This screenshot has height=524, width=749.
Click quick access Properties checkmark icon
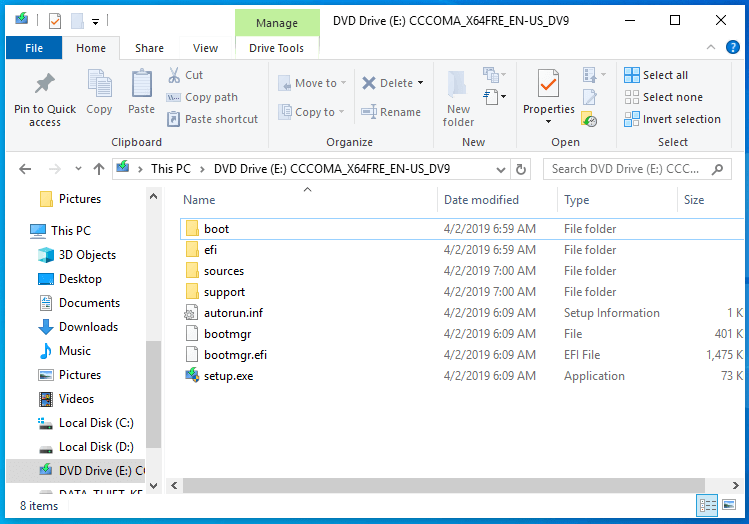55,21
